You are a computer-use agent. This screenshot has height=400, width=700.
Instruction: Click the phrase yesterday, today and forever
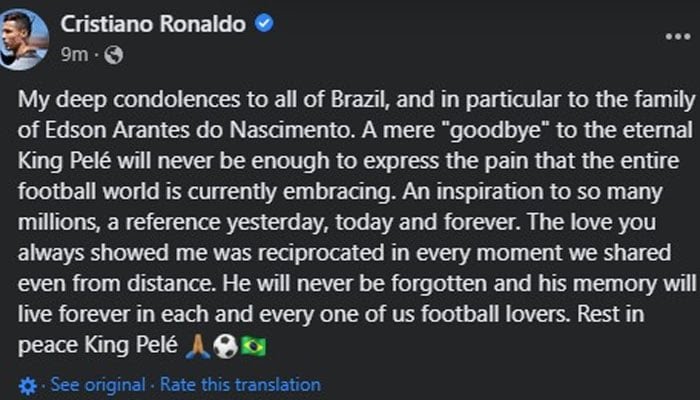373,223
